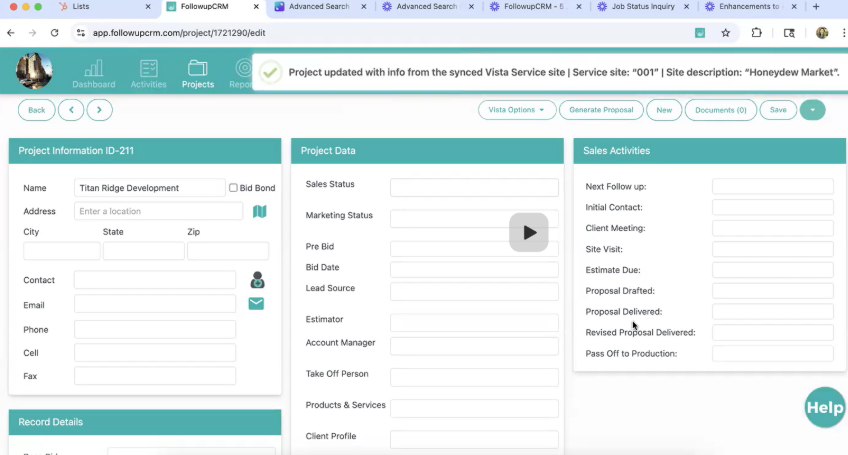The image size is (848, 455).
Task: Click the Site Visit date field
Action: coord(772,249)
